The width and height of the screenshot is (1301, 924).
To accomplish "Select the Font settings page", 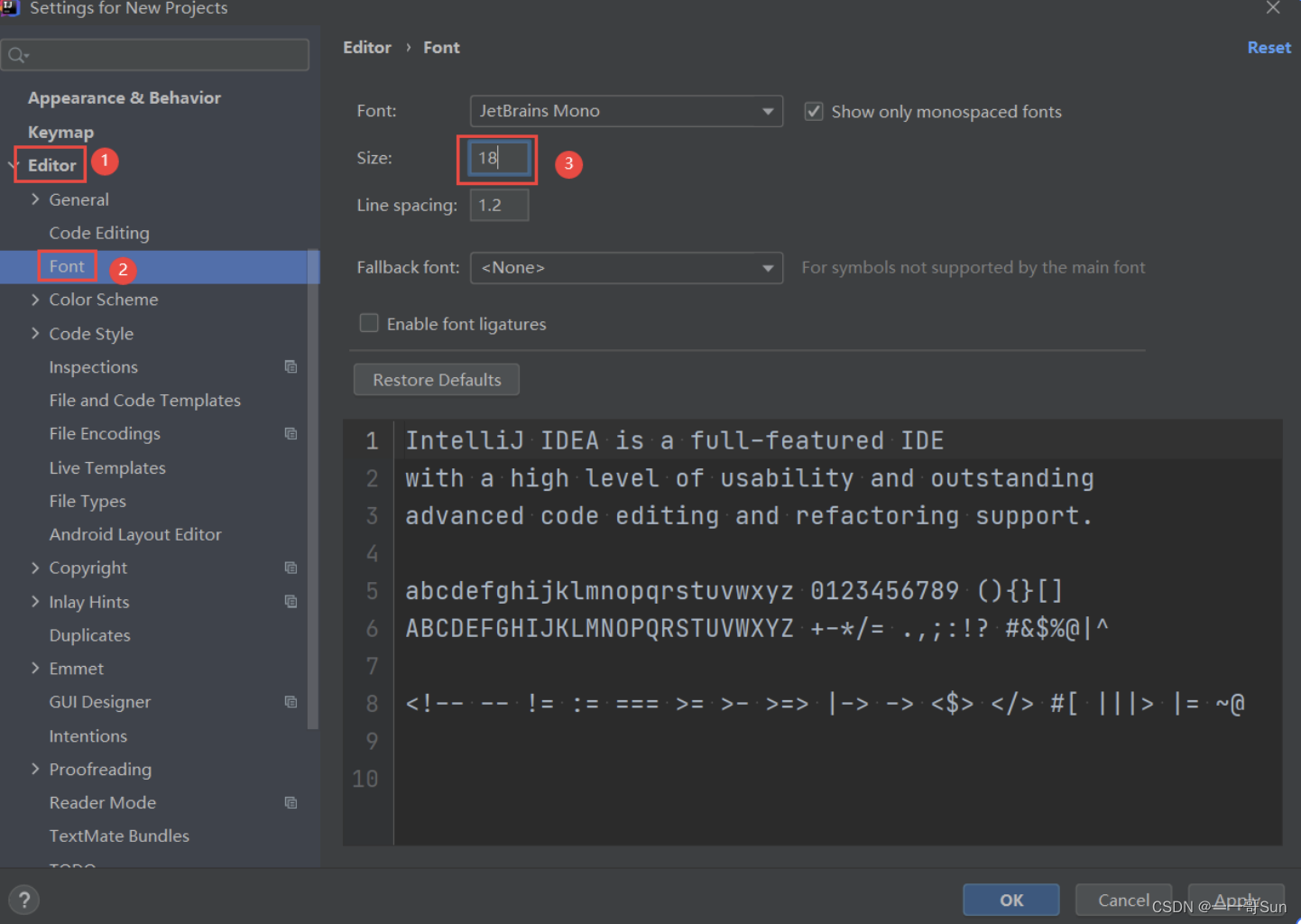I will click(x=67, y=266).
